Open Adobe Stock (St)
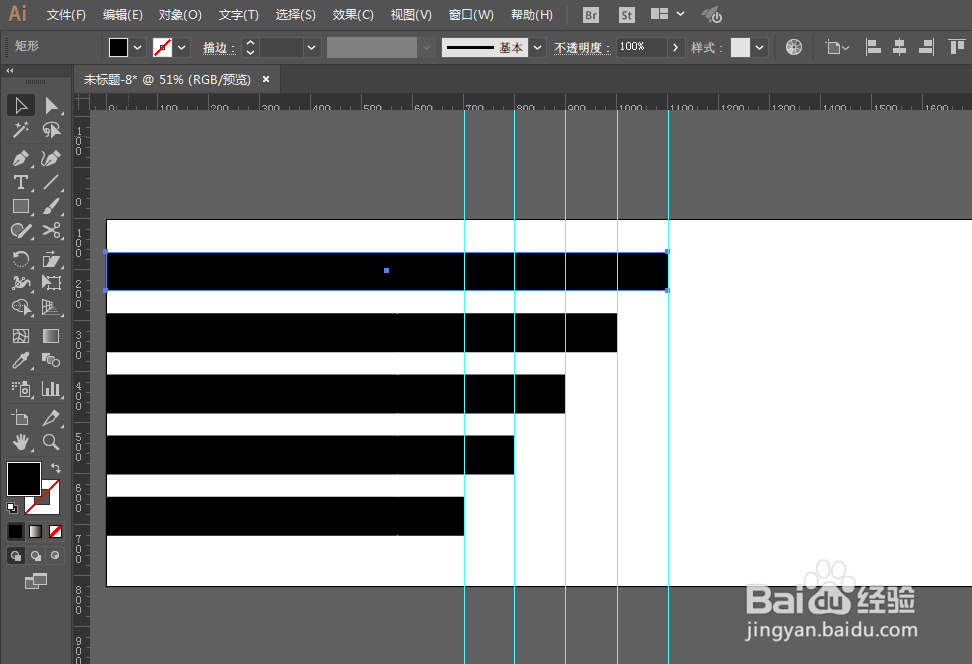 627,15
